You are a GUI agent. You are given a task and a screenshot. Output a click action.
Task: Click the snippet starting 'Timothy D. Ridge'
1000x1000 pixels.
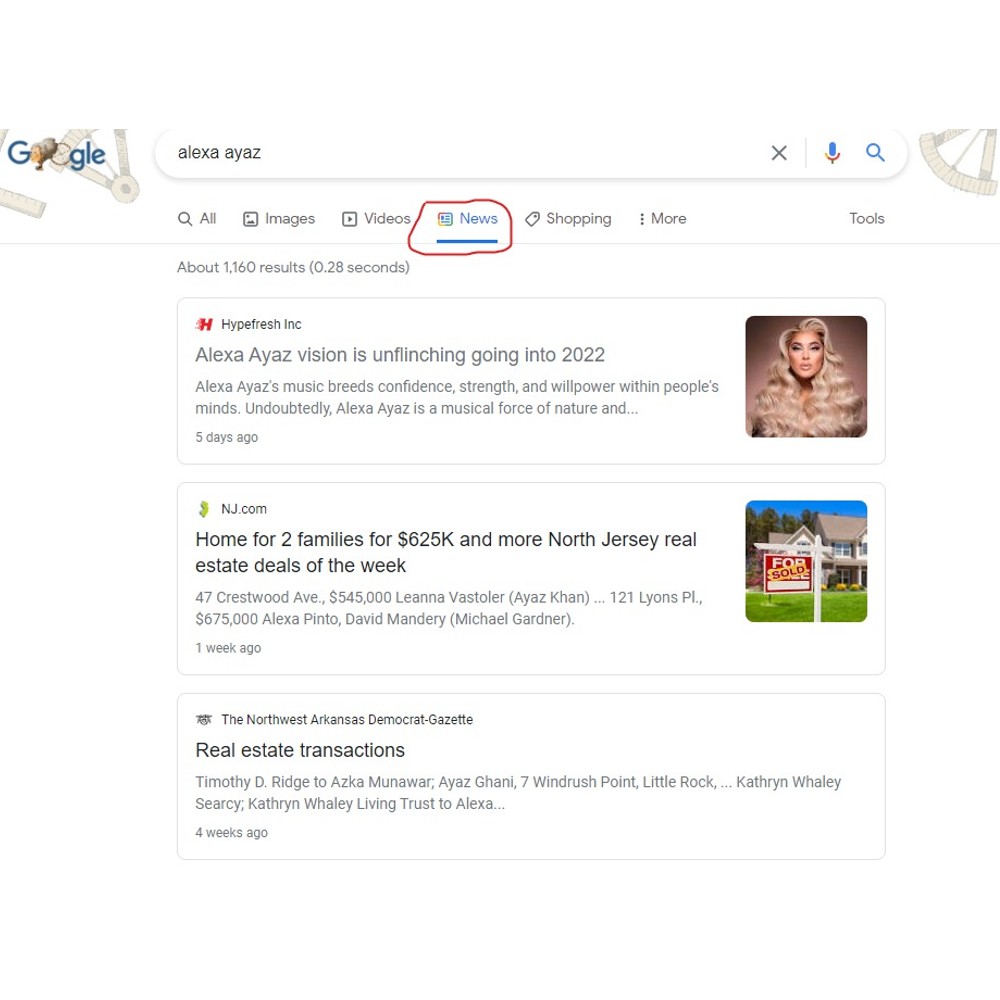pyautogui.click(x=518, y=793)
